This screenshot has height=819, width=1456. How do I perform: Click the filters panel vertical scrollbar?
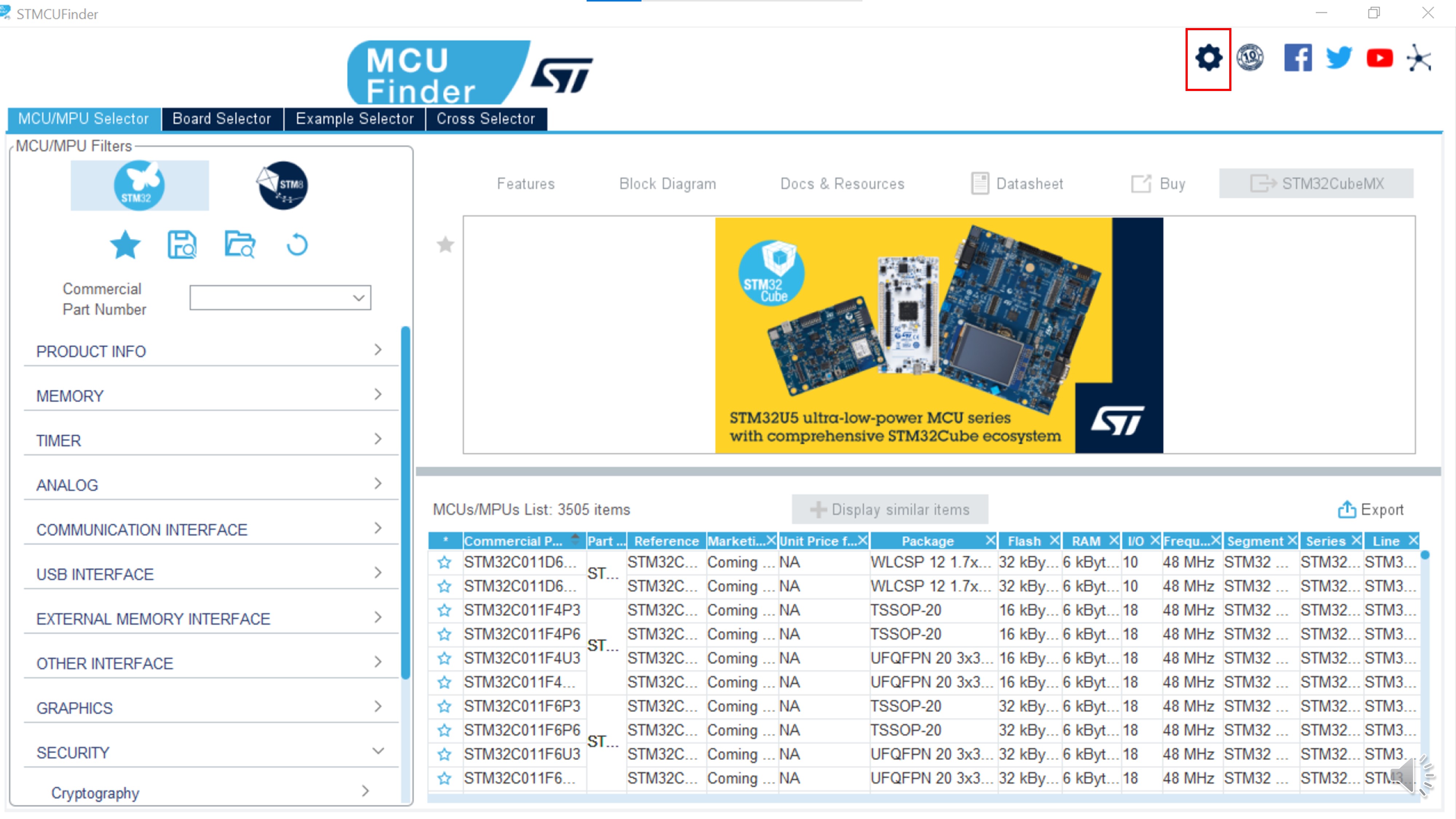(x=405, y=503)
